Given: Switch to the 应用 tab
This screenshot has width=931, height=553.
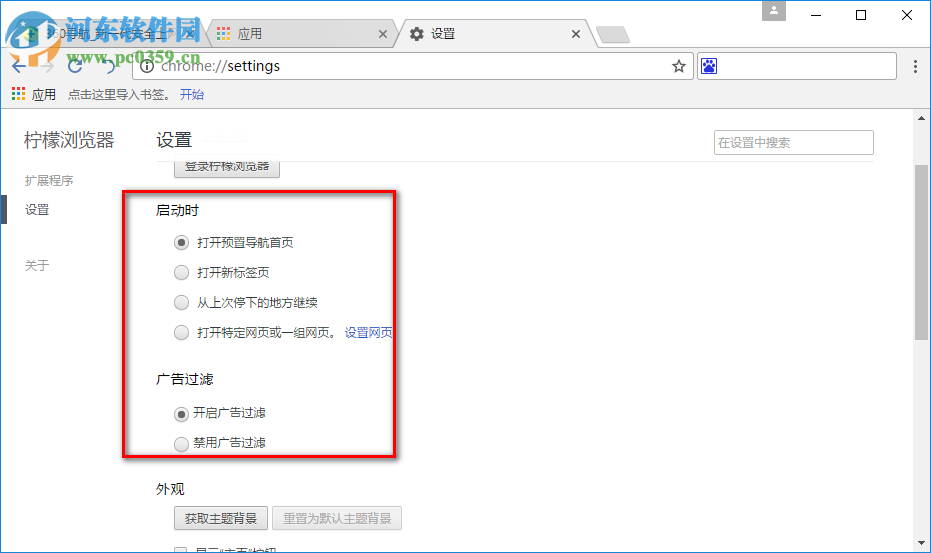Looking at the screenshot, I should (303, 34).
